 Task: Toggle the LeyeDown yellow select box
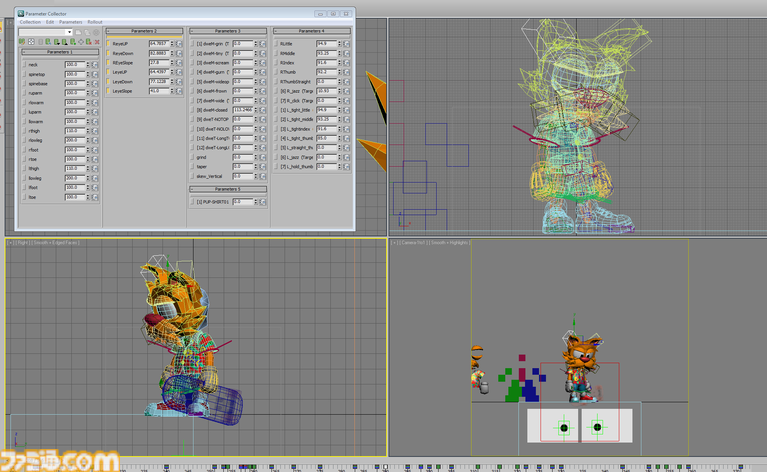pyautogui.click(x=108, y=82)
